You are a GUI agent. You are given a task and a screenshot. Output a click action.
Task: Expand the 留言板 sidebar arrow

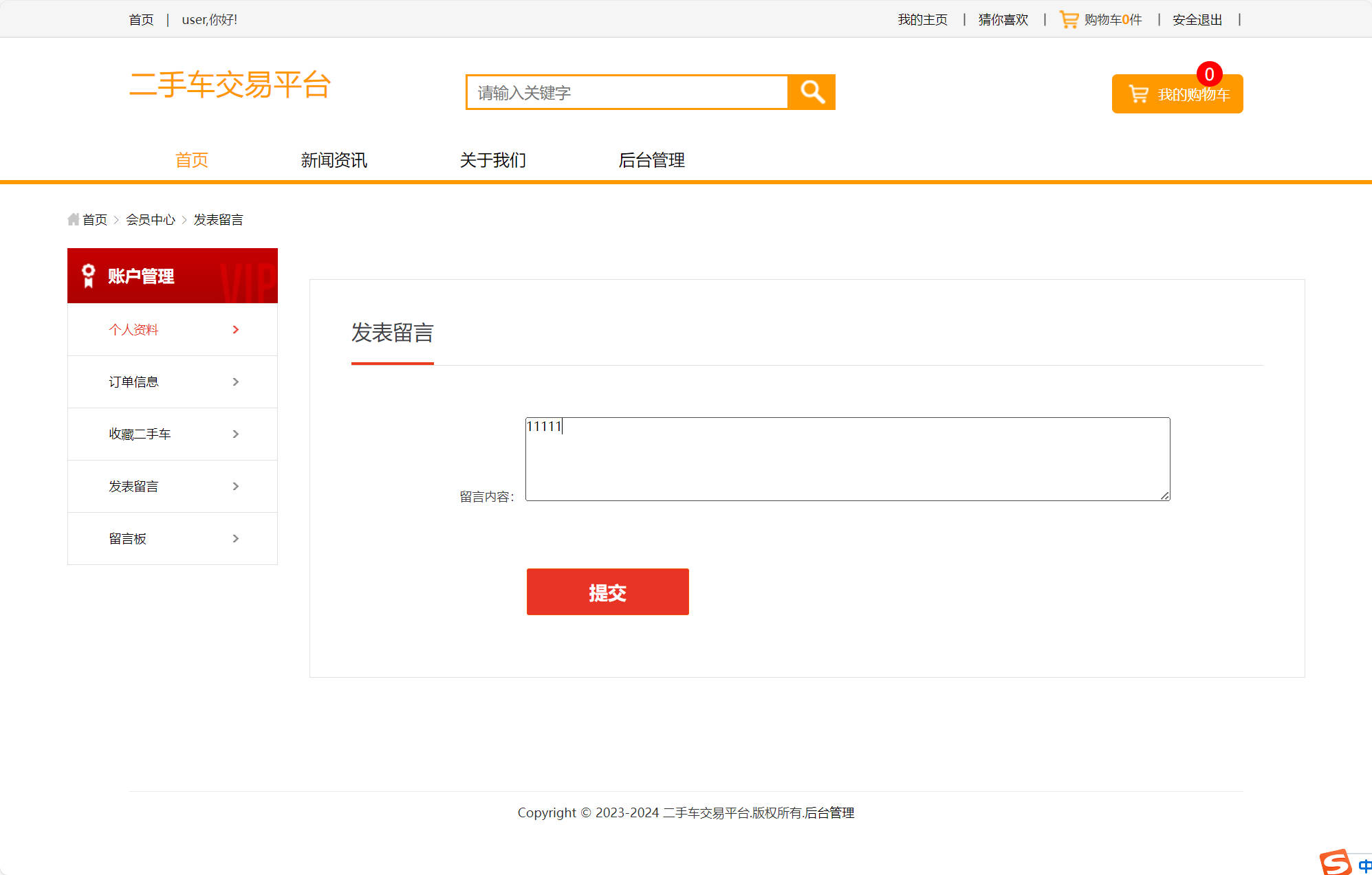tap(235, 538)
